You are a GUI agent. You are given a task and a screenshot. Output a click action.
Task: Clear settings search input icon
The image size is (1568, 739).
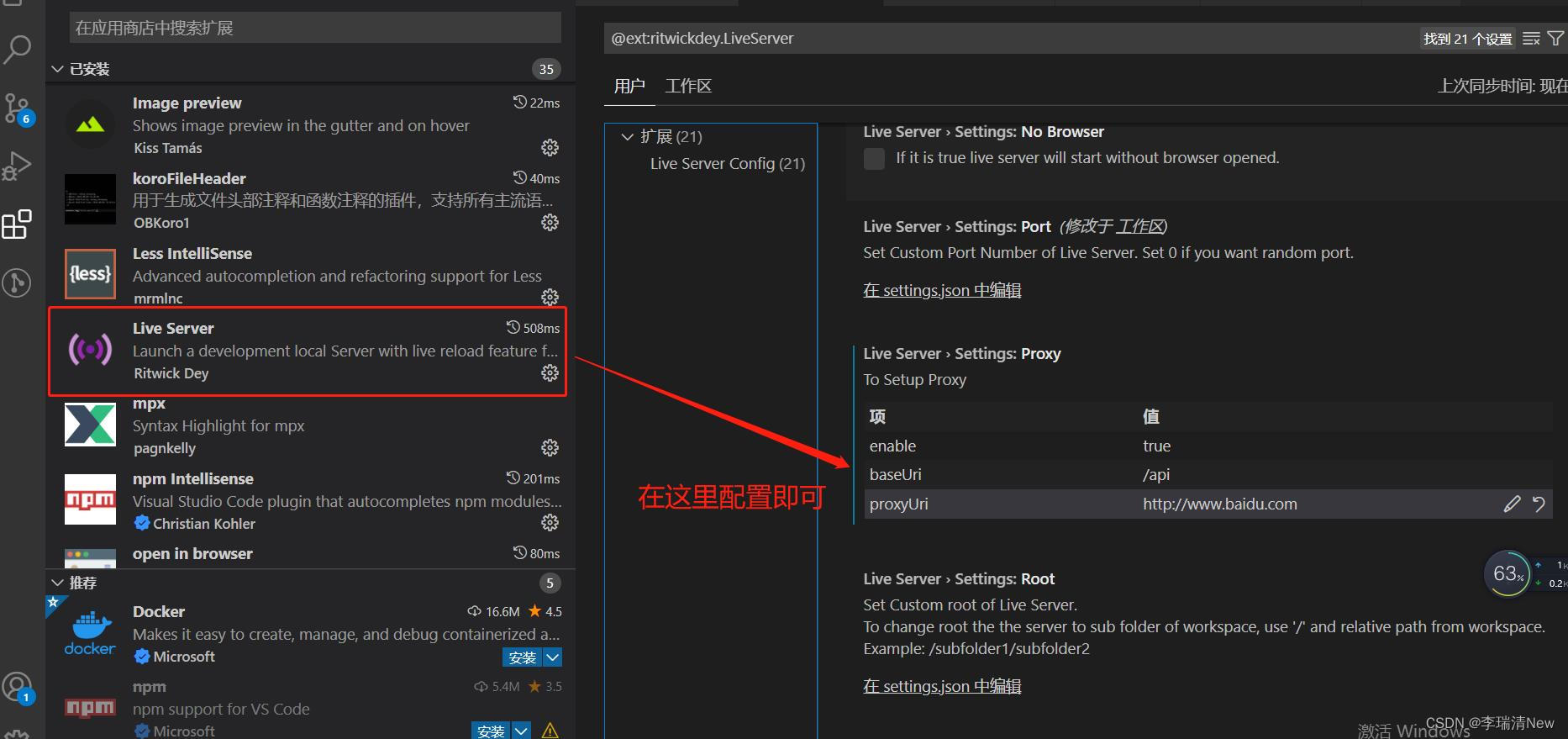[x=1531, y=39]
